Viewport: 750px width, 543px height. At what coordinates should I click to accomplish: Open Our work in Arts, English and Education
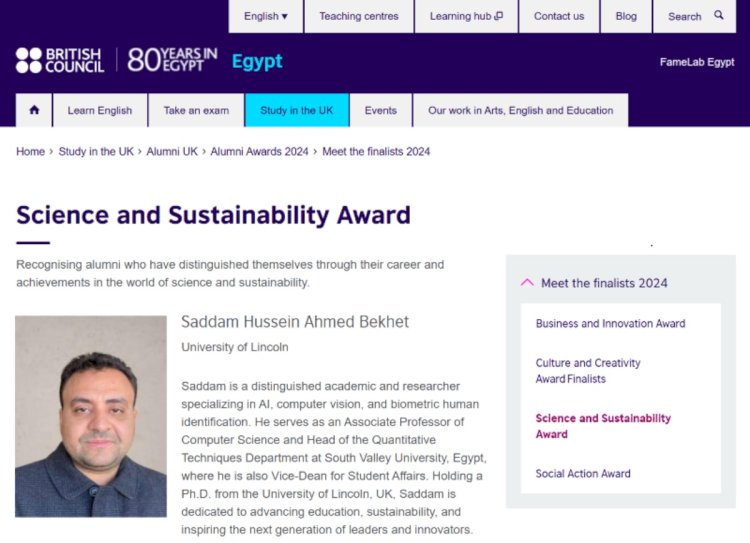[x=520, y=110]
